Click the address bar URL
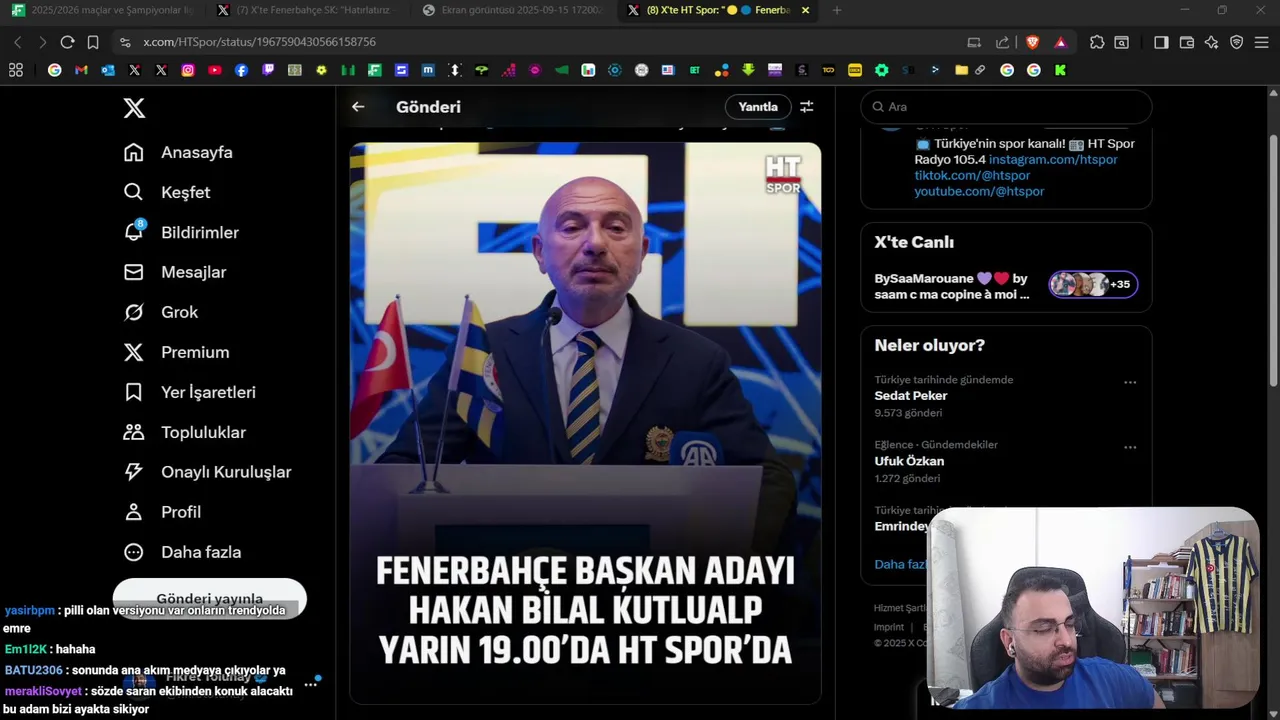Screen dimensions: 1280x720 coord(259,42)
